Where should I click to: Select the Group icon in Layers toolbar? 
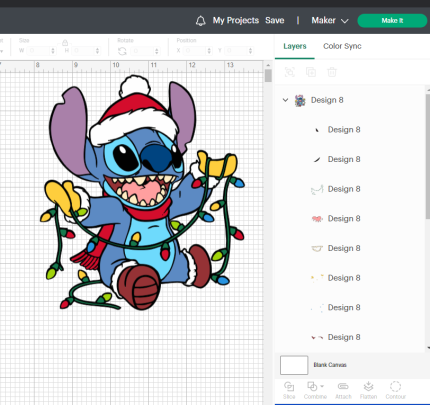pos(290,72)
